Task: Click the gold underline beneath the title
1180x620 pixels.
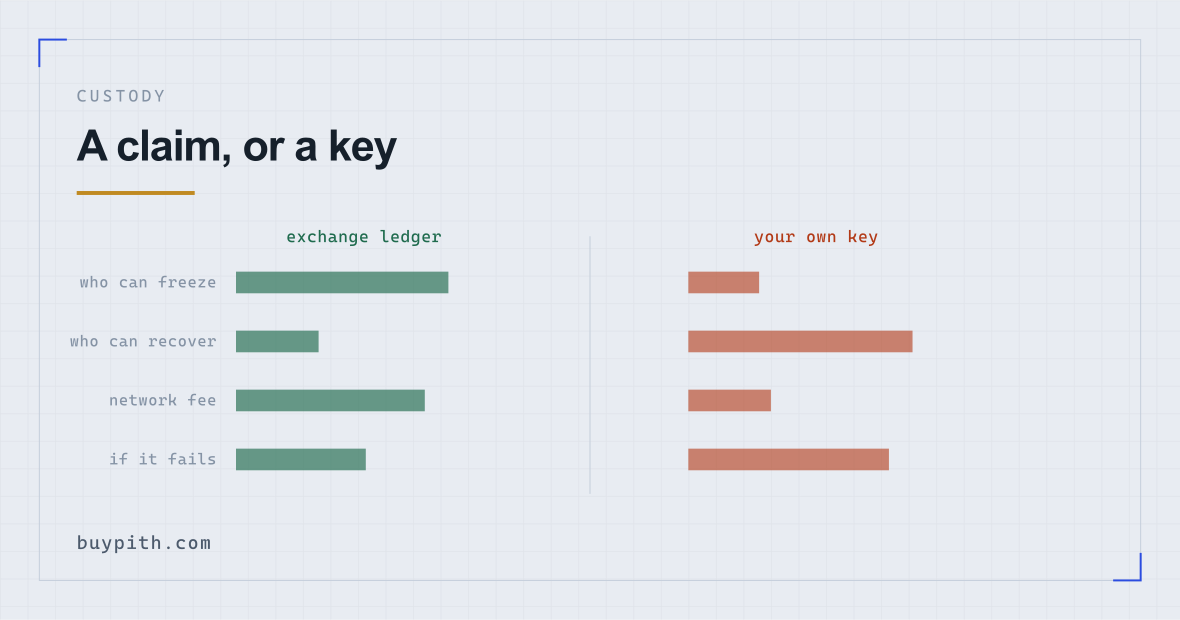Action: click(x=135, y=193)
